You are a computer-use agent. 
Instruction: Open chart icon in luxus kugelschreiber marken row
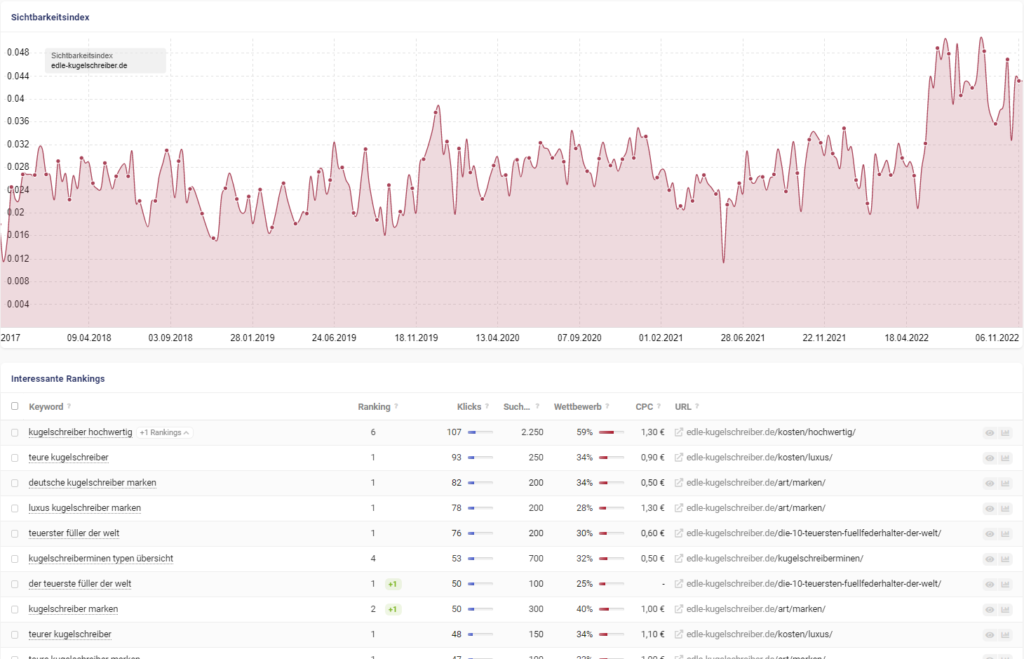pos(1005,509)
